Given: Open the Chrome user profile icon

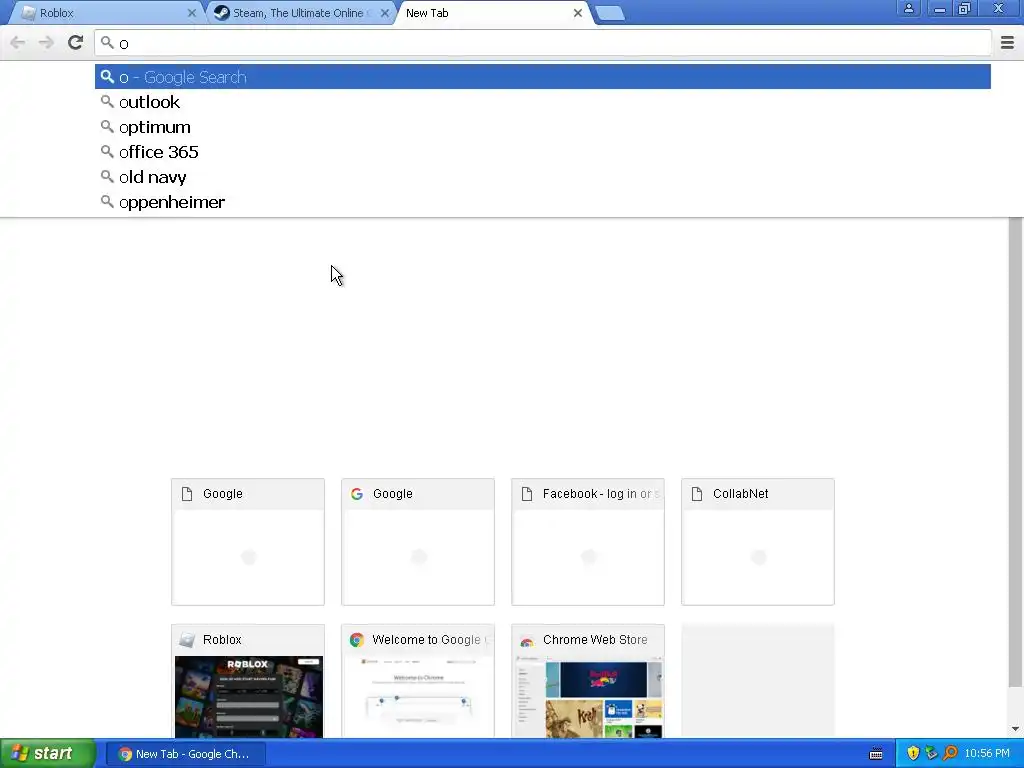Looking at the screenshot, I should point(908,8).
